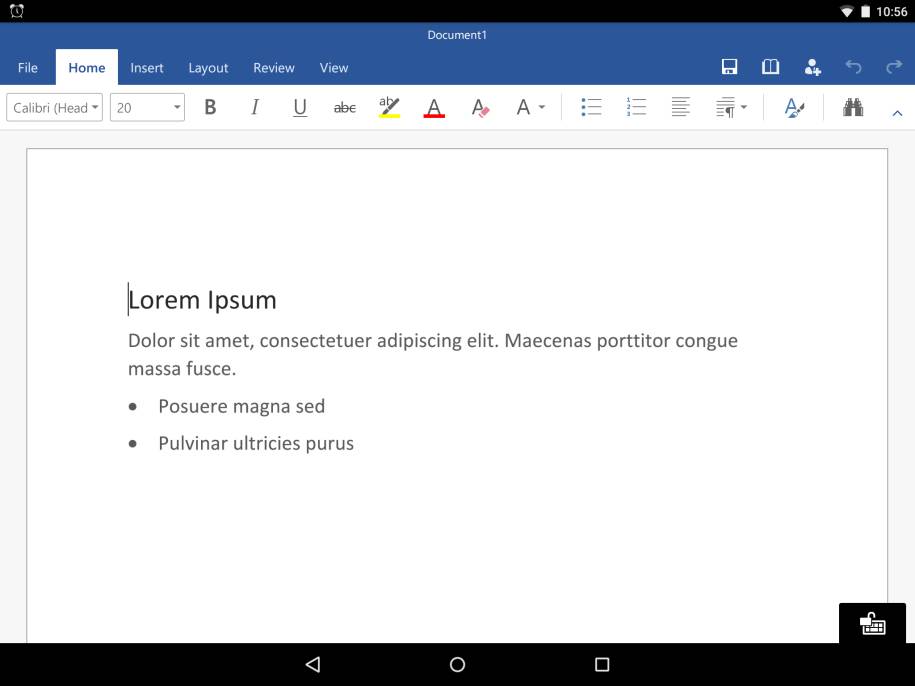Toggle Strikethrough formatting
Image resolution: width=915 pixels, height=686 pixels.
344,107
